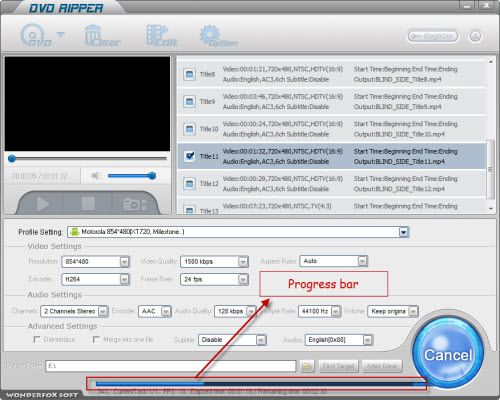500x400 pixels.
Task: Click the title list scroll down arrow
Action: click(491, 209)
